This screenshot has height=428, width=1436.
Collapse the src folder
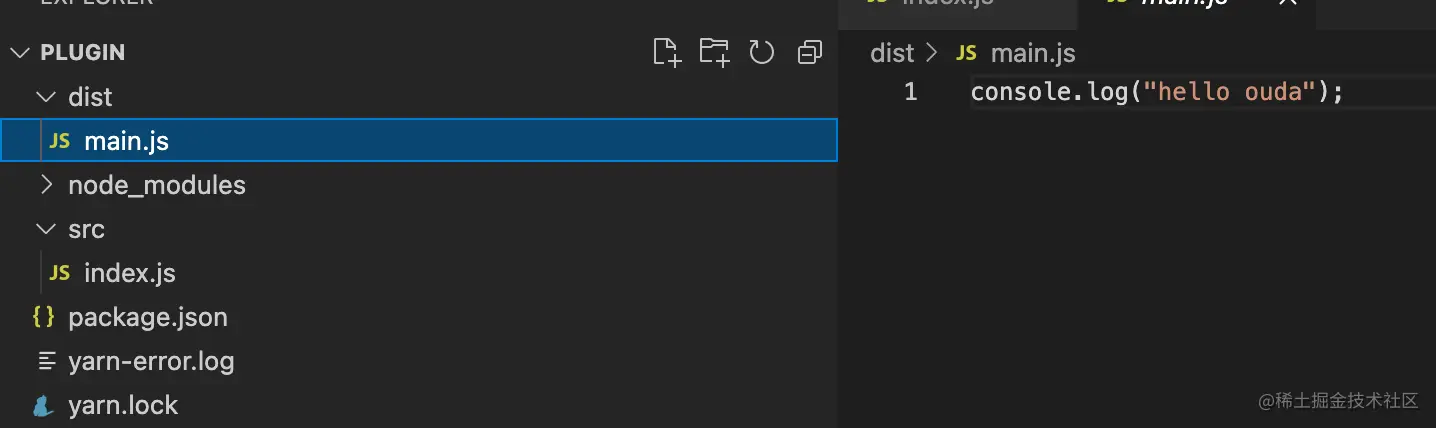[45, 229]
